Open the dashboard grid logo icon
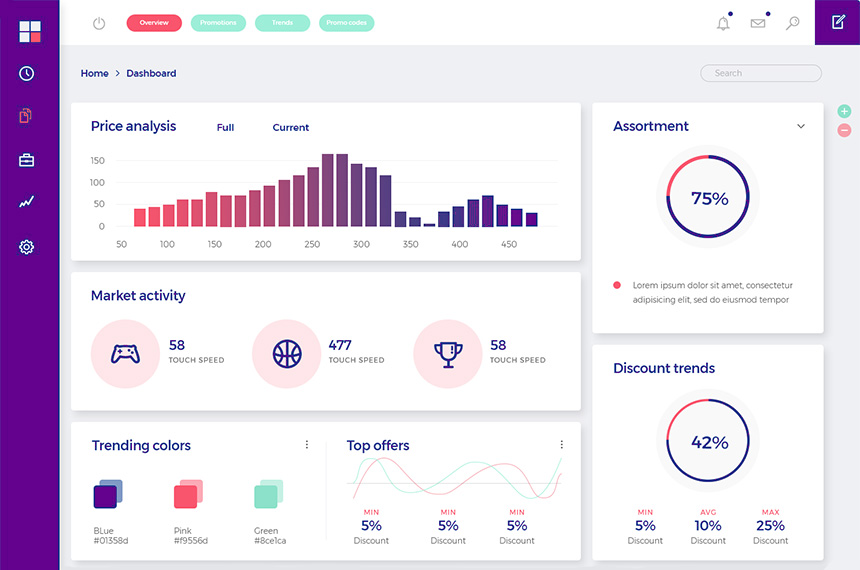The width and height of the screenshot is (860, 570). point(30,31)
